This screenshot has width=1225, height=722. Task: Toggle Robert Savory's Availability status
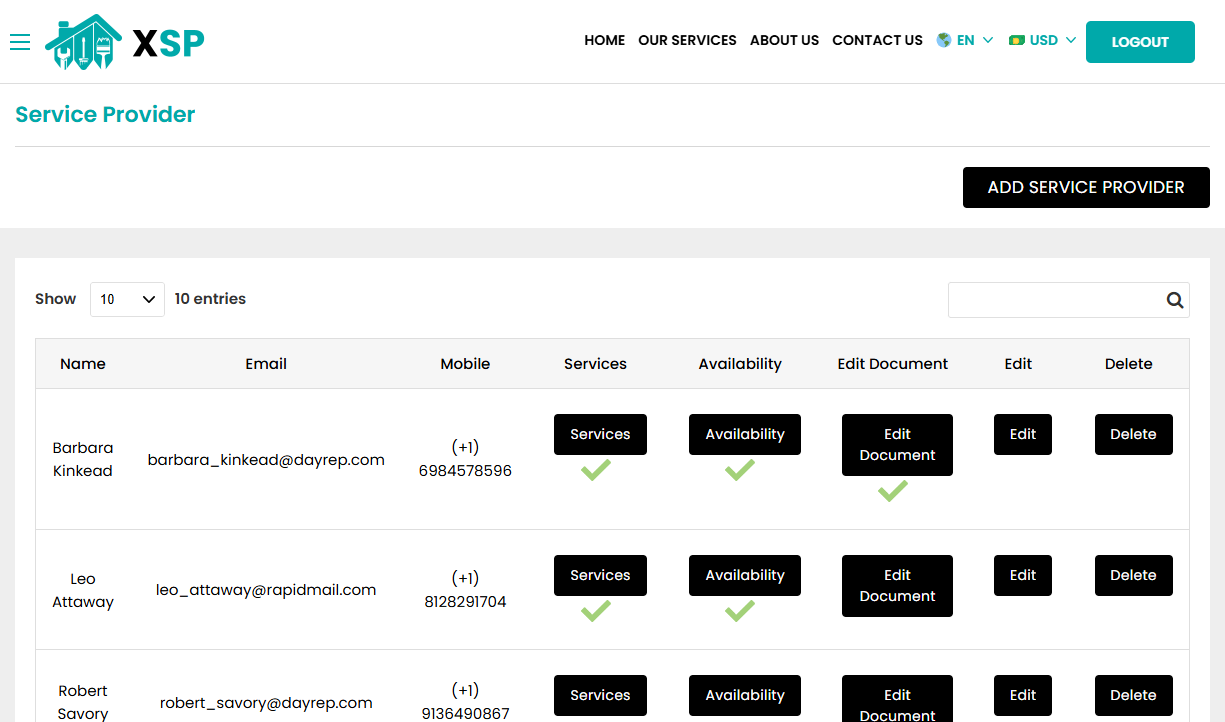click(744, 695)
